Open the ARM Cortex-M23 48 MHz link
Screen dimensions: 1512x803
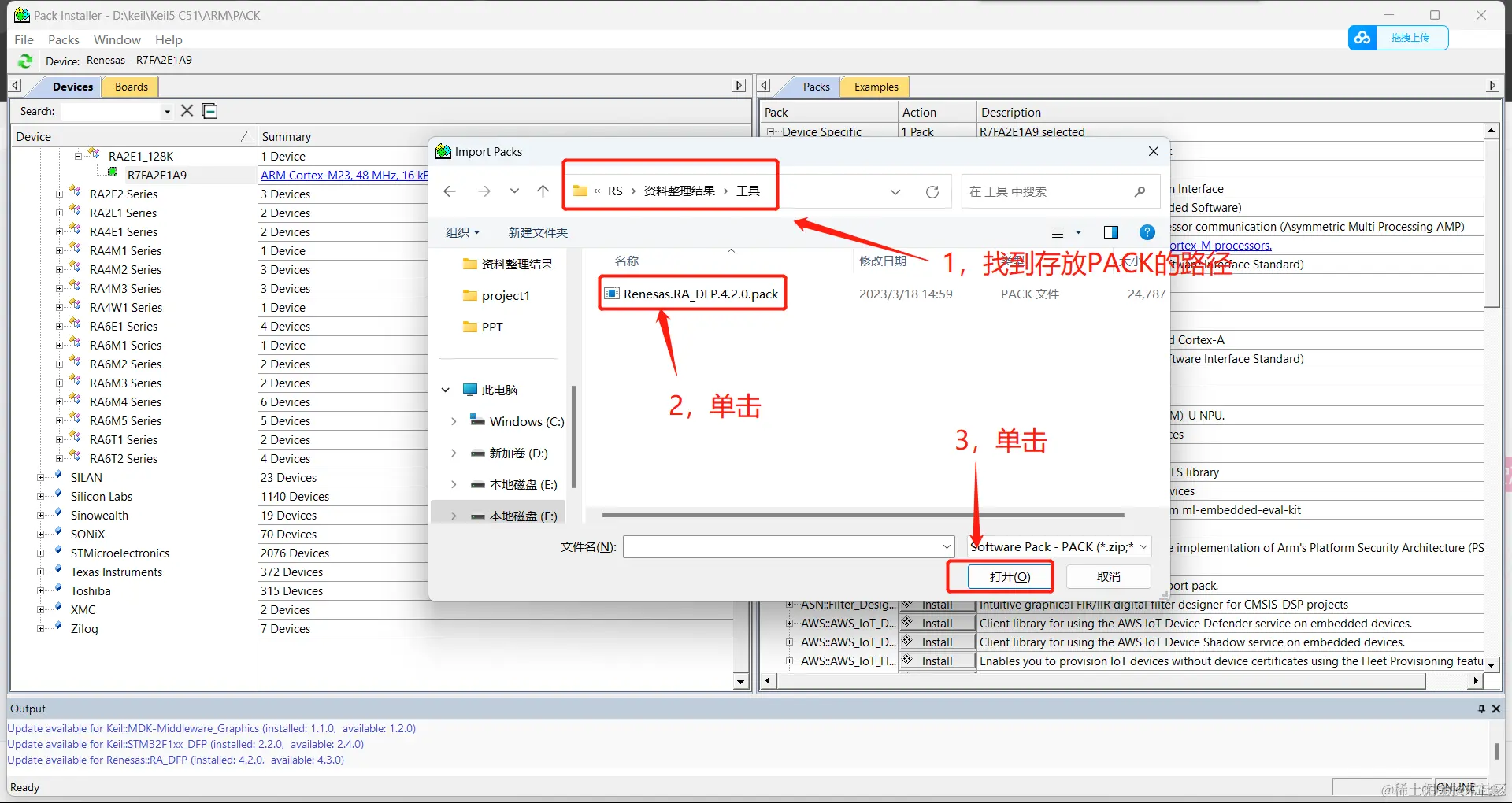(344, 175)
